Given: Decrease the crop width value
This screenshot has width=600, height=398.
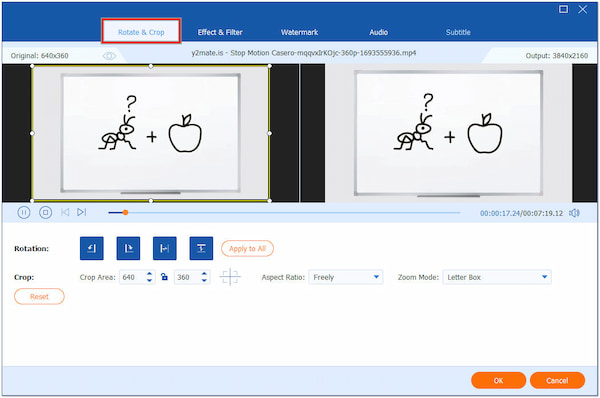Looking at the screenshot, I should [x=149, y=281].
